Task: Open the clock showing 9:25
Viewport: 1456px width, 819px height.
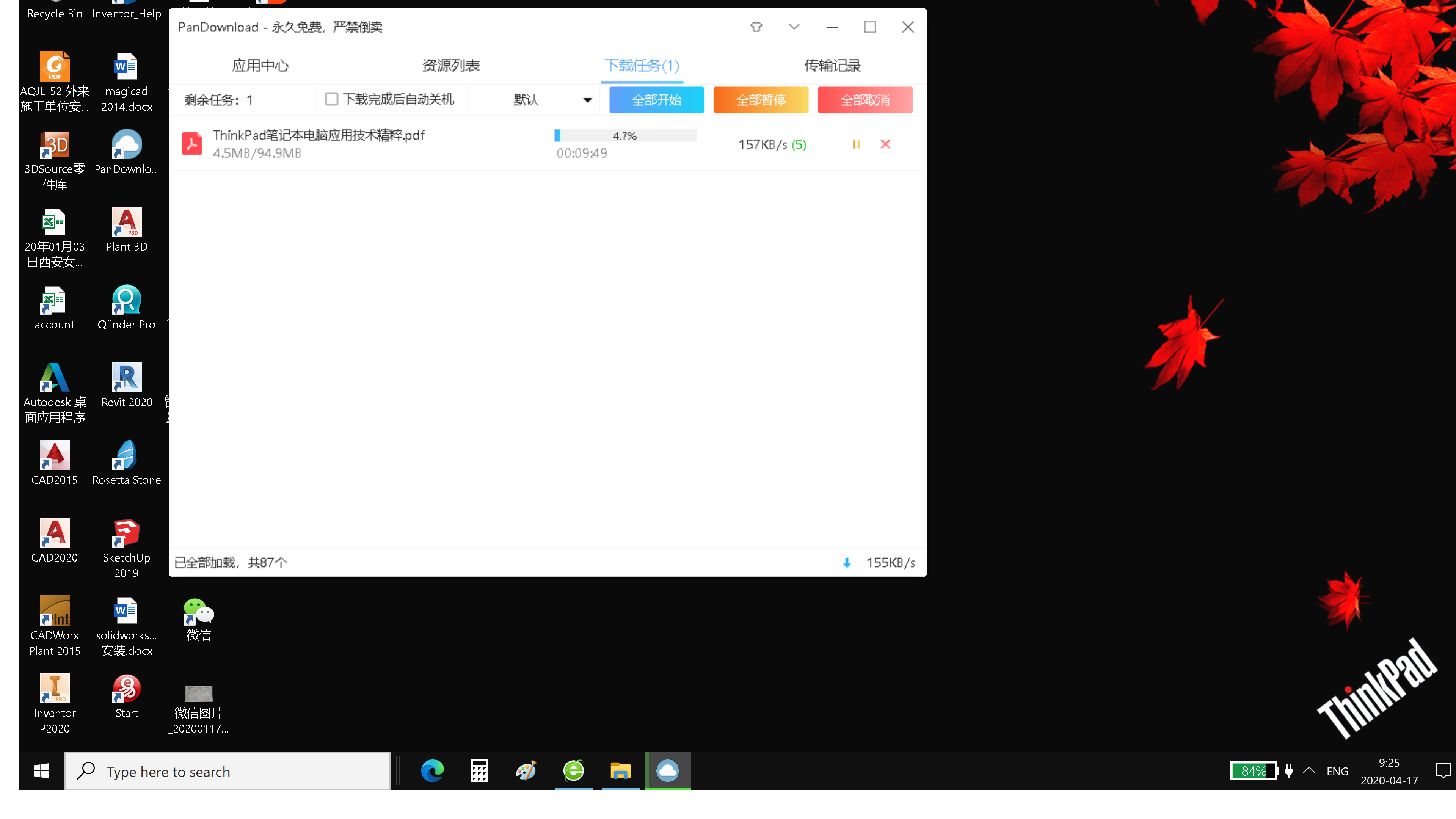Action: tap(1389, 771)
